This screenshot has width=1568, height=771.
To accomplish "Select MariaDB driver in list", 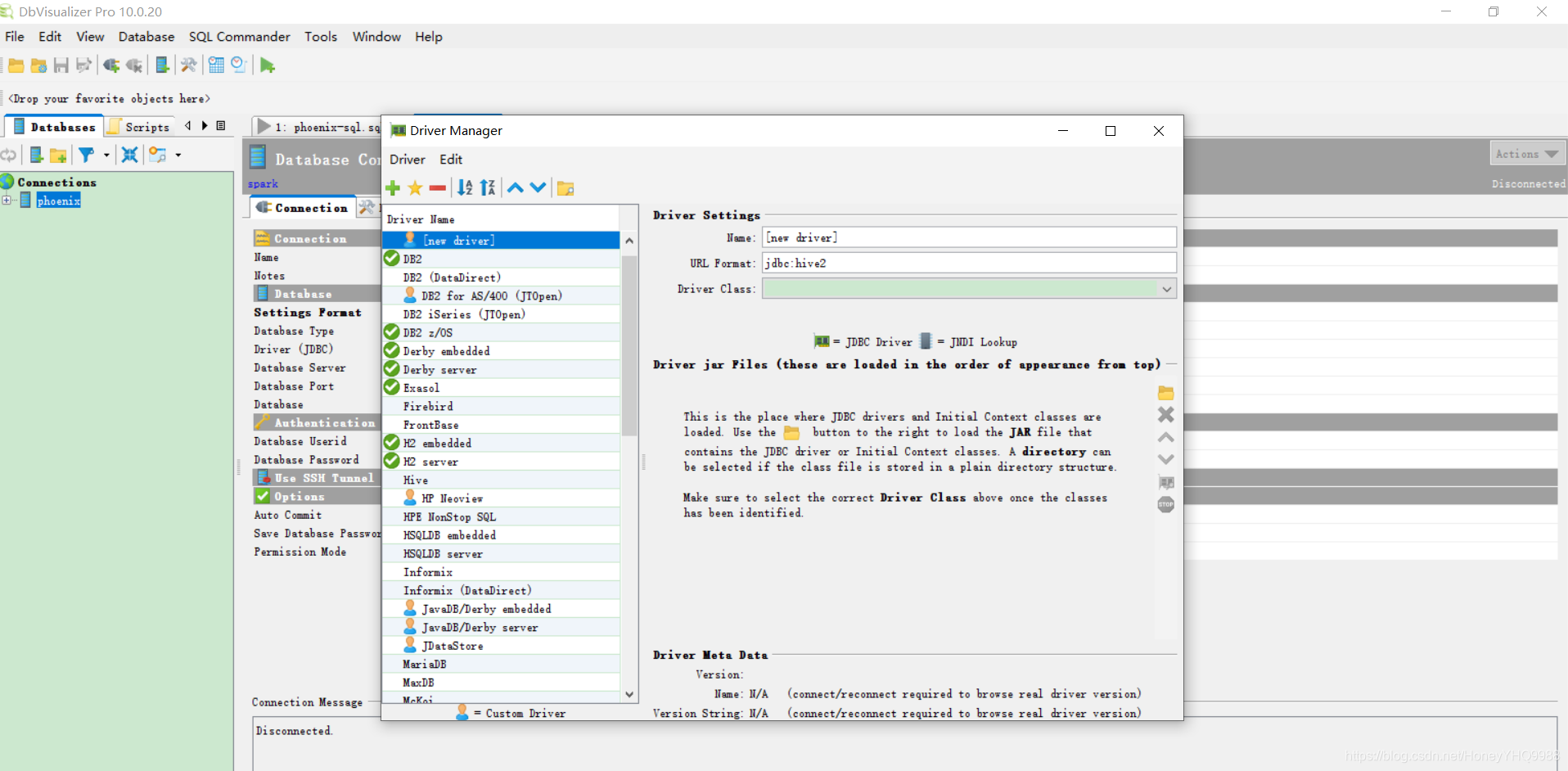I will (501, 664).
